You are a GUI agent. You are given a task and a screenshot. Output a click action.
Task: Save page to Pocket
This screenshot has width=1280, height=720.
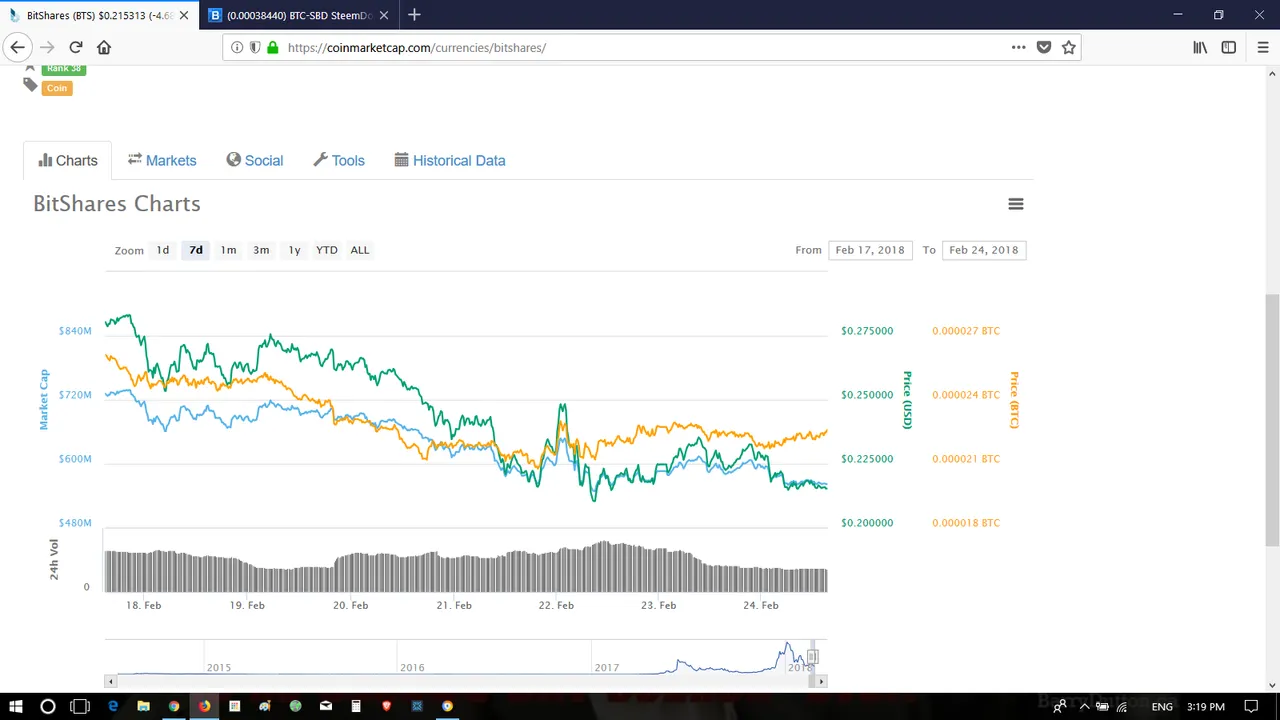[x=1044, y=47]
